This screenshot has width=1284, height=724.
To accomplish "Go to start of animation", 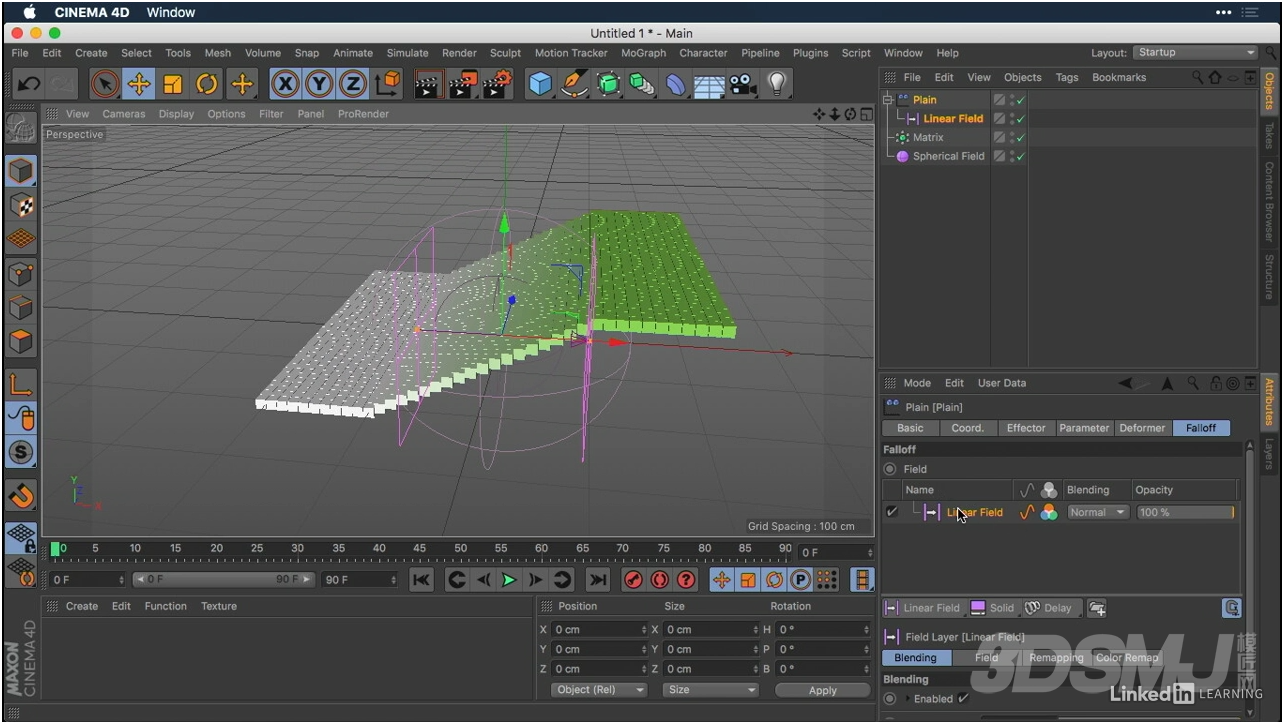I will coord(421,580).
